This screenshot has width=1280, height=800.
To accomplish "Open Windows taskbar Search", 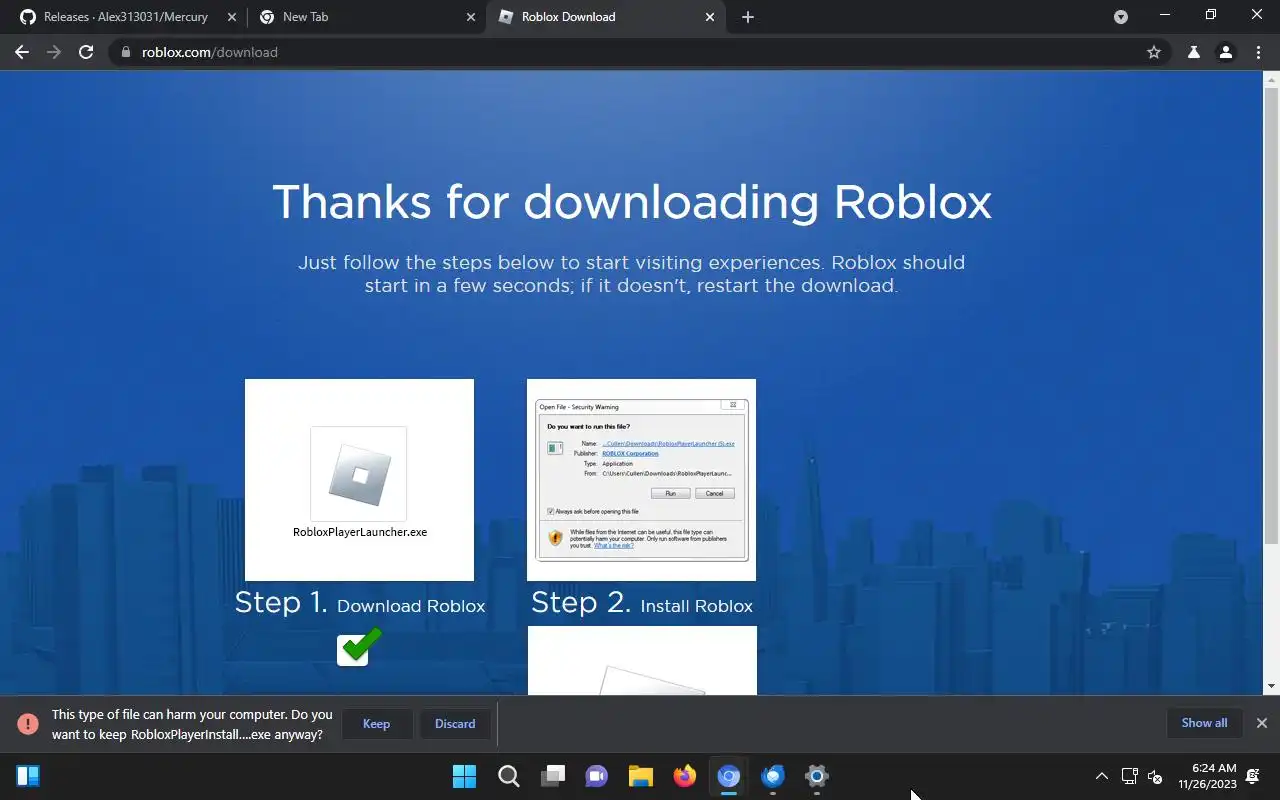I will click(x=508, y=776).
